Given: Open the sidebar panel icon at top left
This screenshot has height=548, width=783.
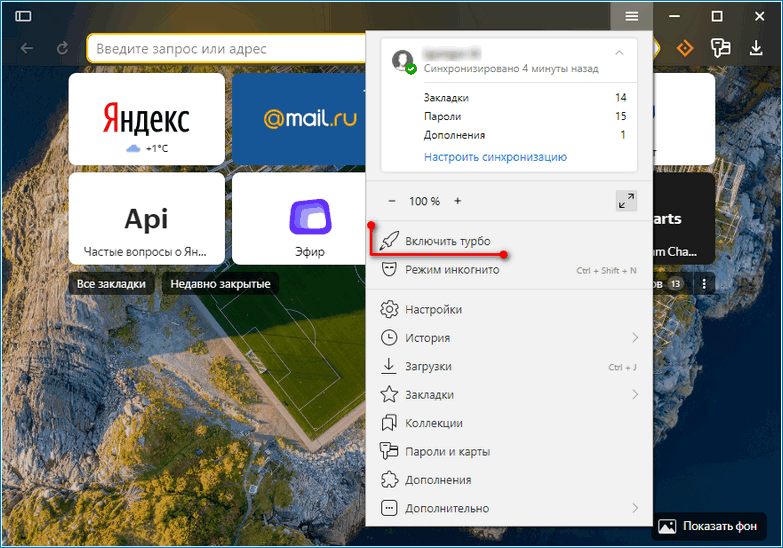Looking at the screenshot, I should click(x=23, y=16).
